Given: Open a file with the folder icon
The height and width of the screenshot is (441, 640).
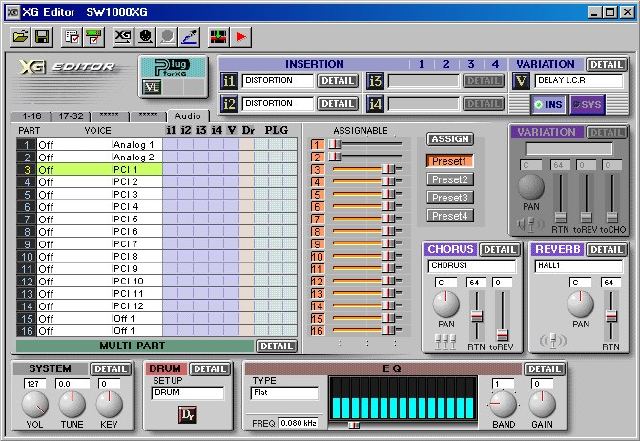Looking at the screenshot, I should [21, 37].
